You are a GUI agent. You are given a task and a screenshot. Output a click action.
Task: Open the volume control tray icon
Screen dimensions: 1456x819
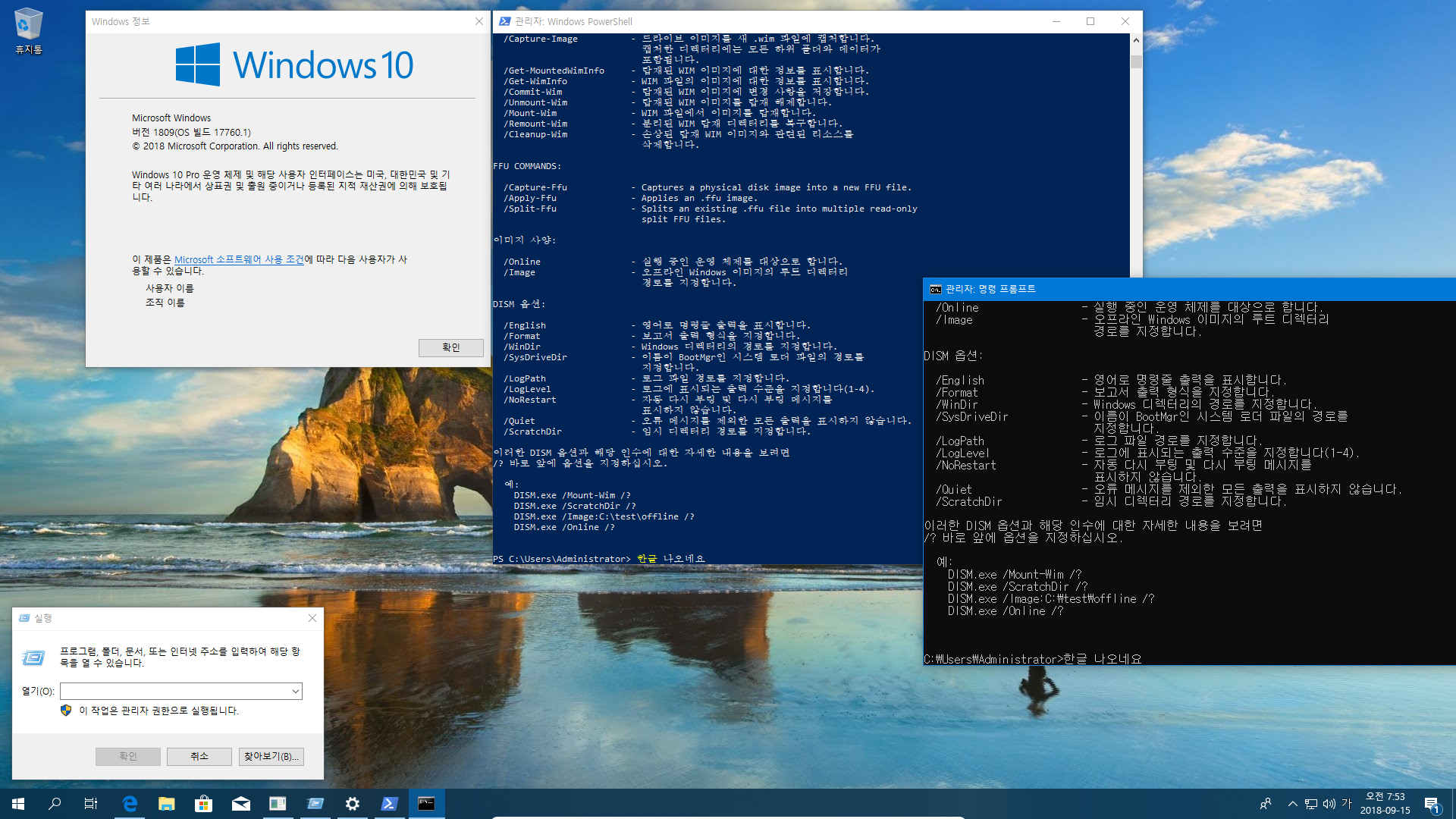tap(1329, 804)
